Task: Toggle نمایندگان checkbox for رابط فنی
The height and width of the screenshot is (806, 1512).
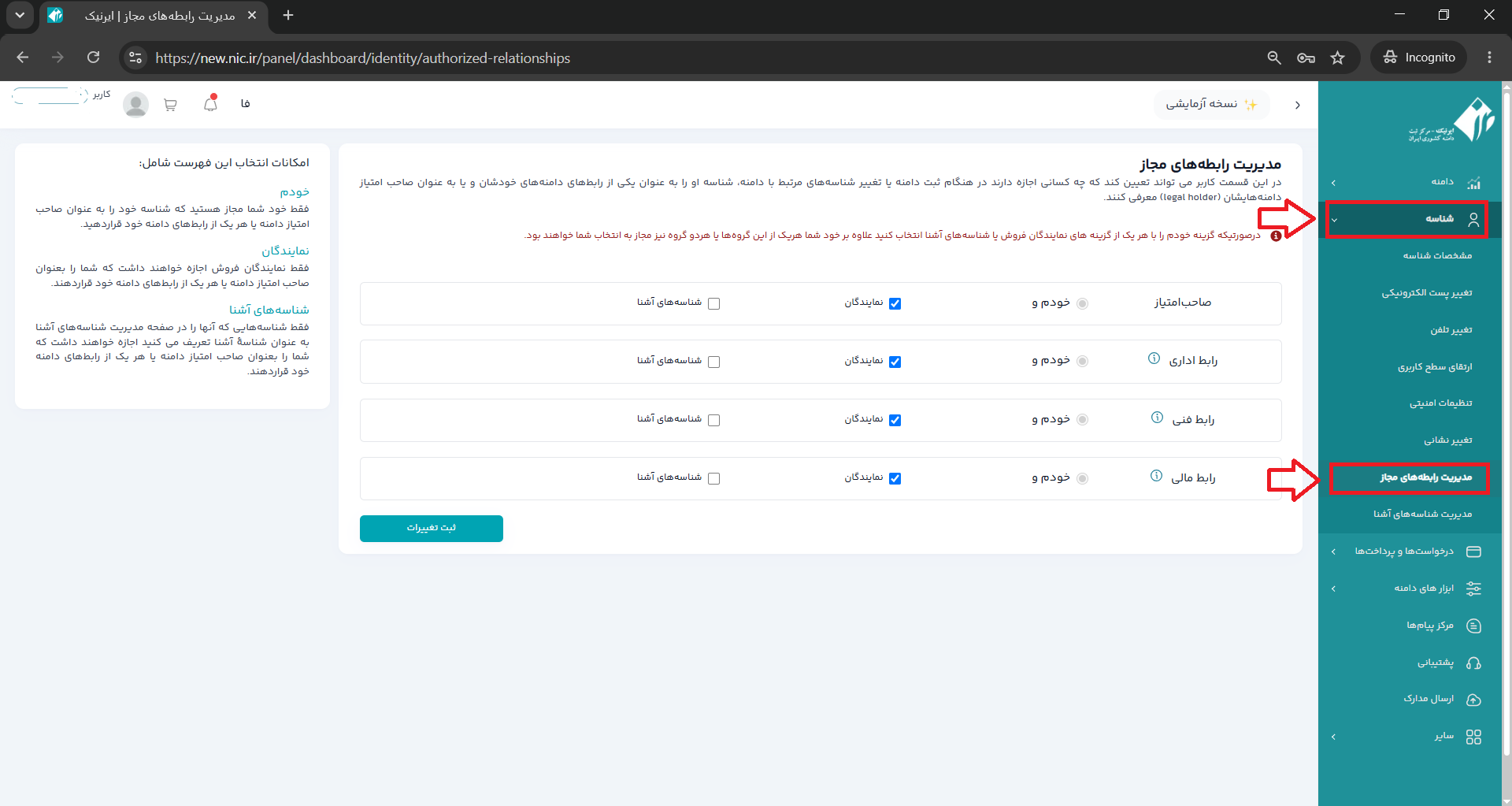Action: tap(895, 420)
